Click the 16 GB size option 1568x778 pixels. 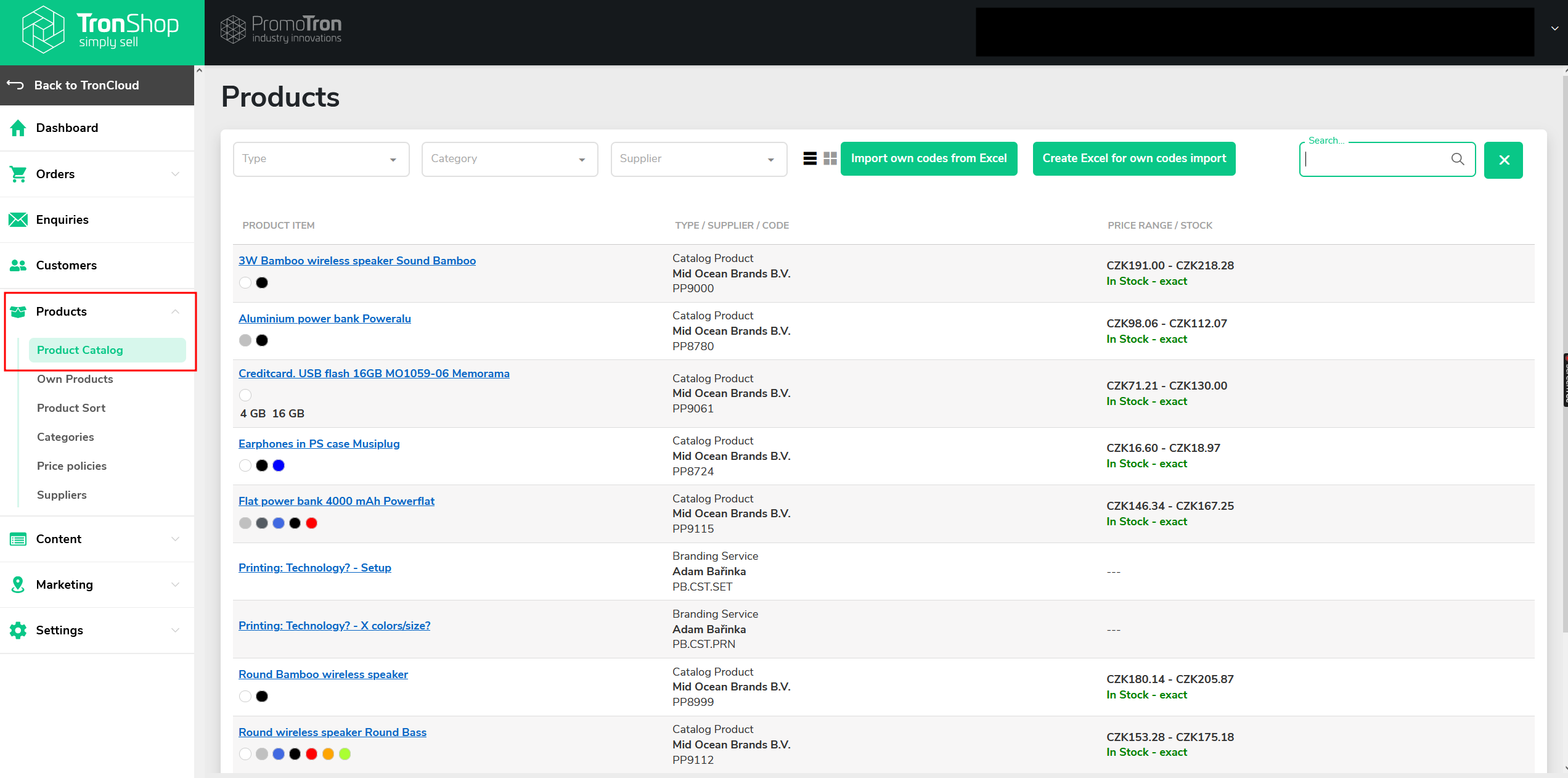(288, 414)
